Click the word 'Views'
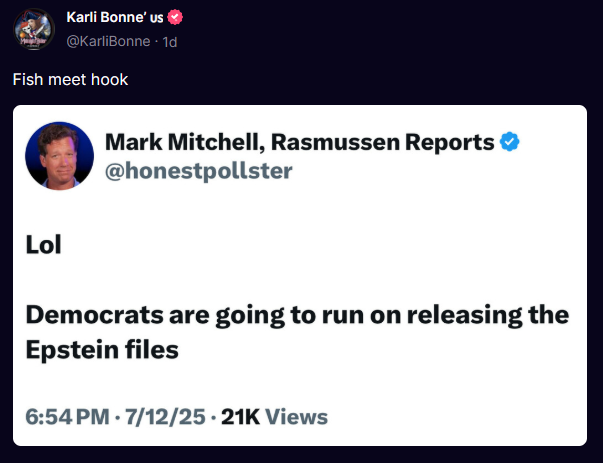The height and width of the screenshot is (463, 603). 297,415
